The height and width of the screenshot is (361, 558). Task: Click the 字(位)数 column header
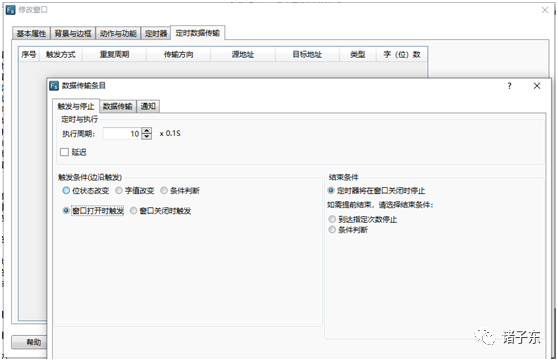402,54
